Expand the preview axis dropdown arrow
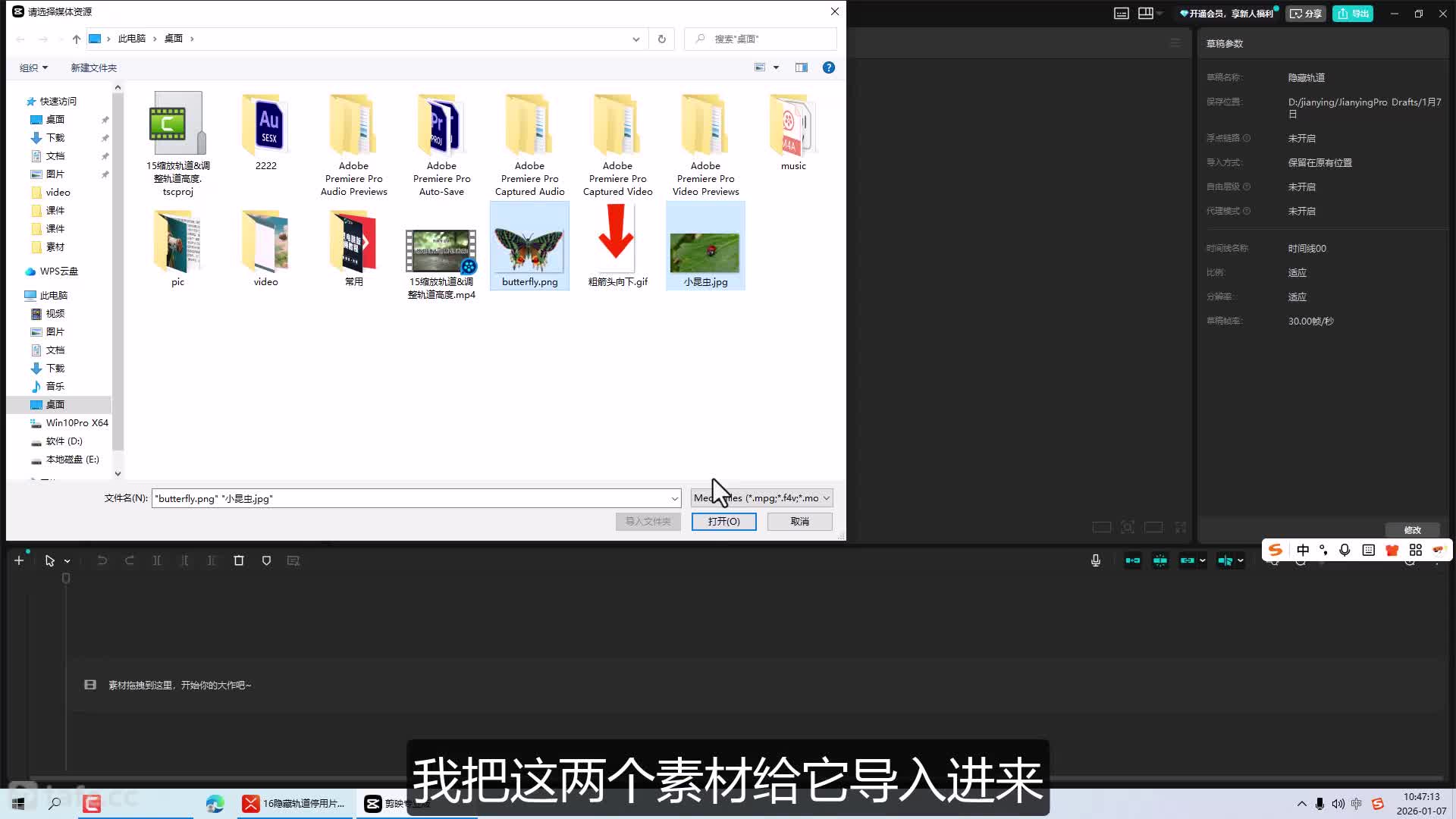This screenshot has height=819, width=1456. click(x=1241, y=560)
